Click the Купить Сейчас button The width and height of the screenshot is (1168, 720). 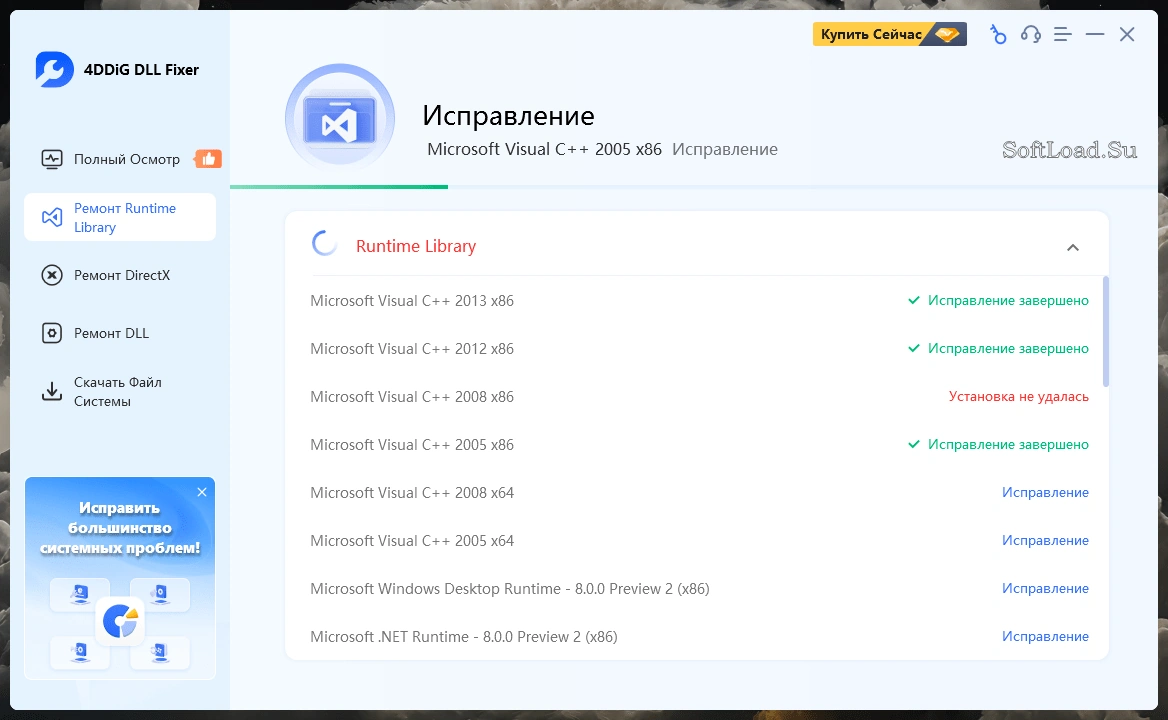tap(889, 34)
